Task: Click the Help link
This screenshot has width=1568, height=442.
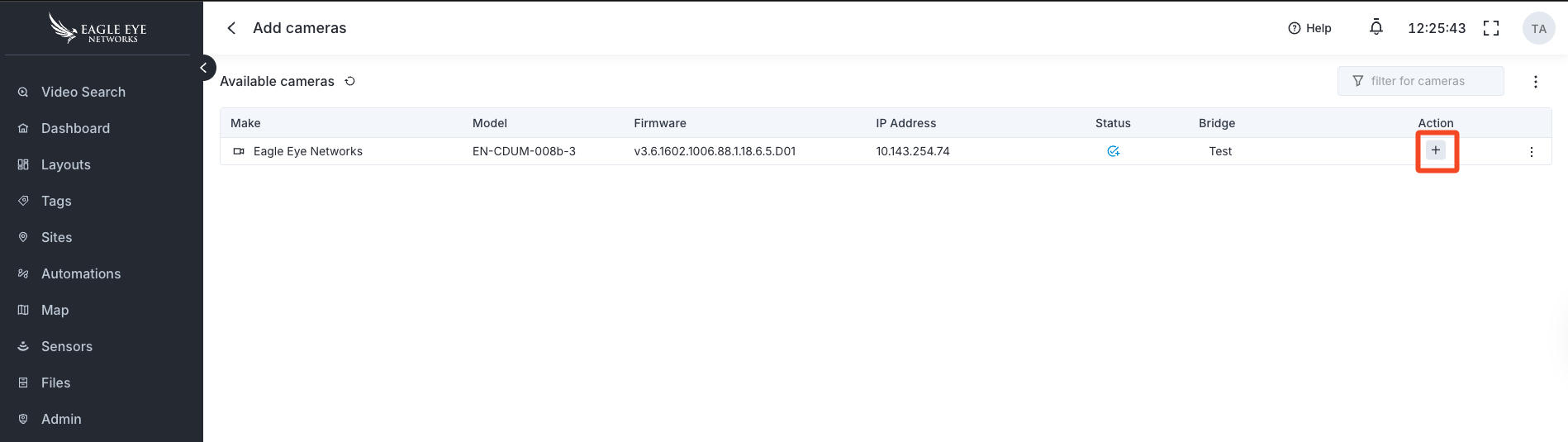Action: click(x=1309, y=28)
